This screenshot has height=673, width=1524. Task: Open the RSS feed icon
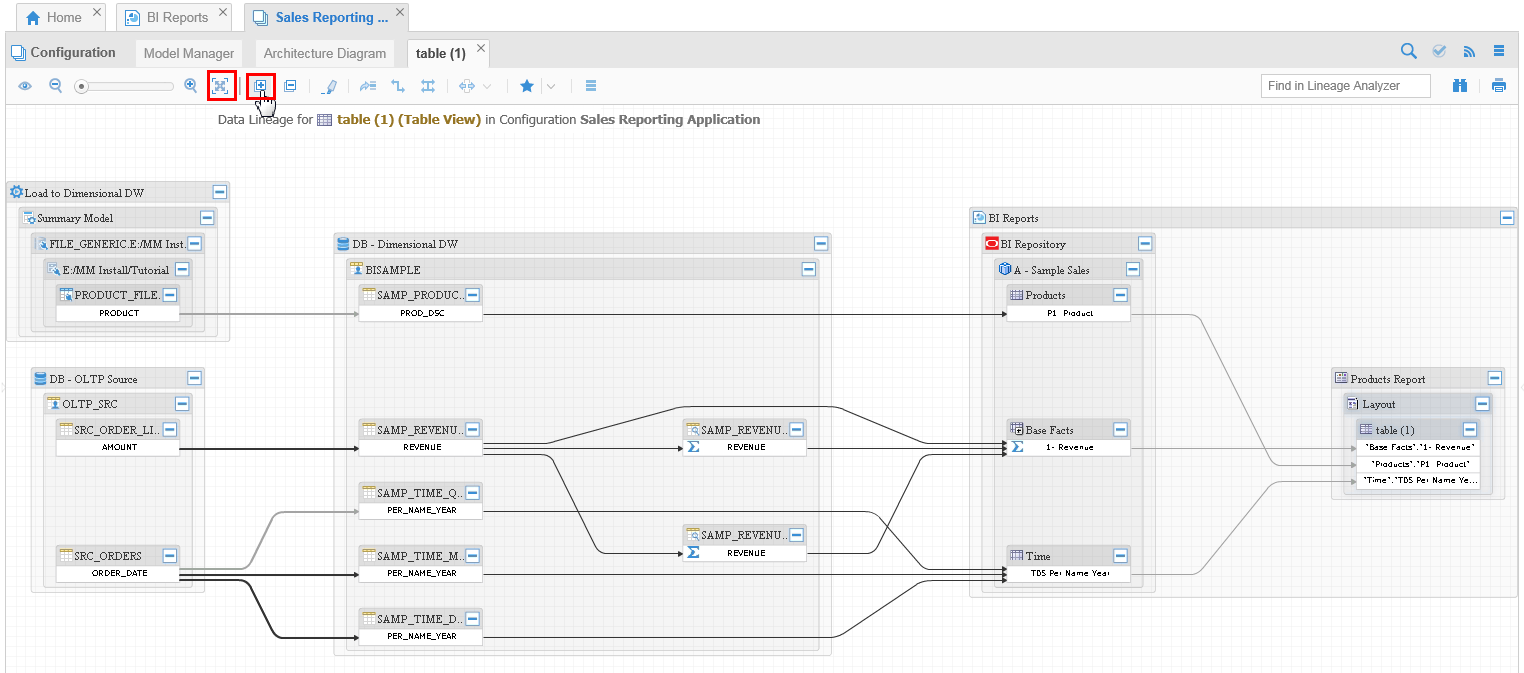[x=1469, y=50]
